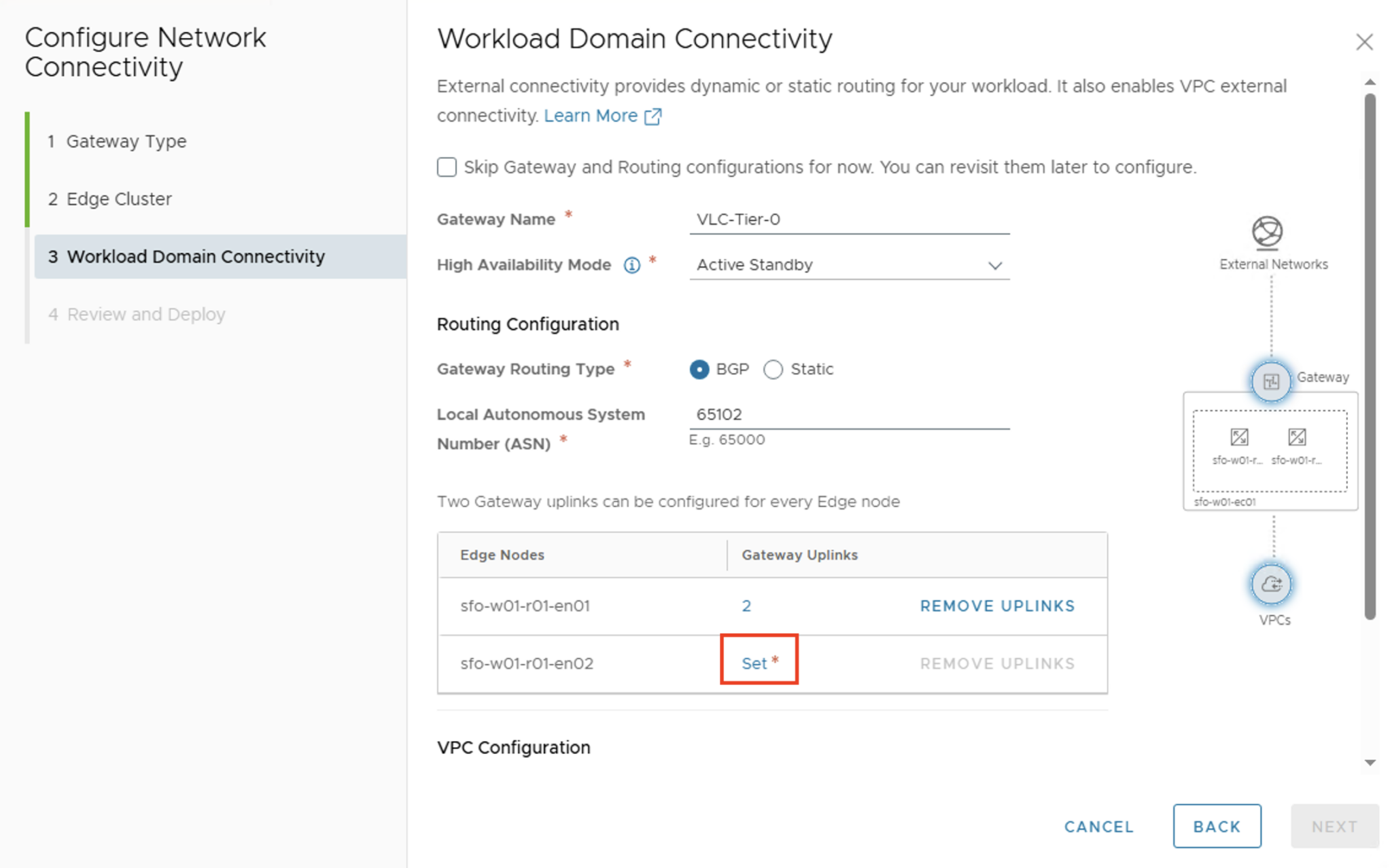This screenshot has width=1392, height=868.
Task: Open the High Availability Mode dropdown
Action: click(994, 265)
